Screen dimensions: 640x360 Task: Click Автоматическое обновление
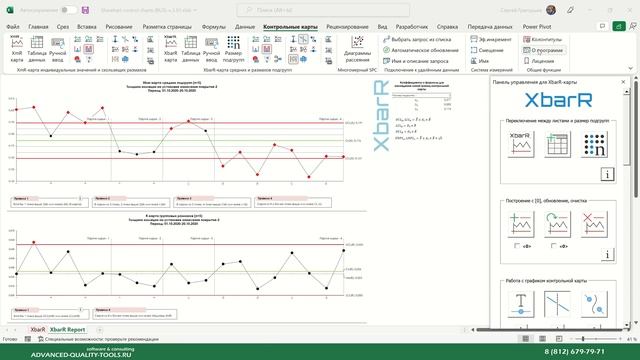pos(421,50)
